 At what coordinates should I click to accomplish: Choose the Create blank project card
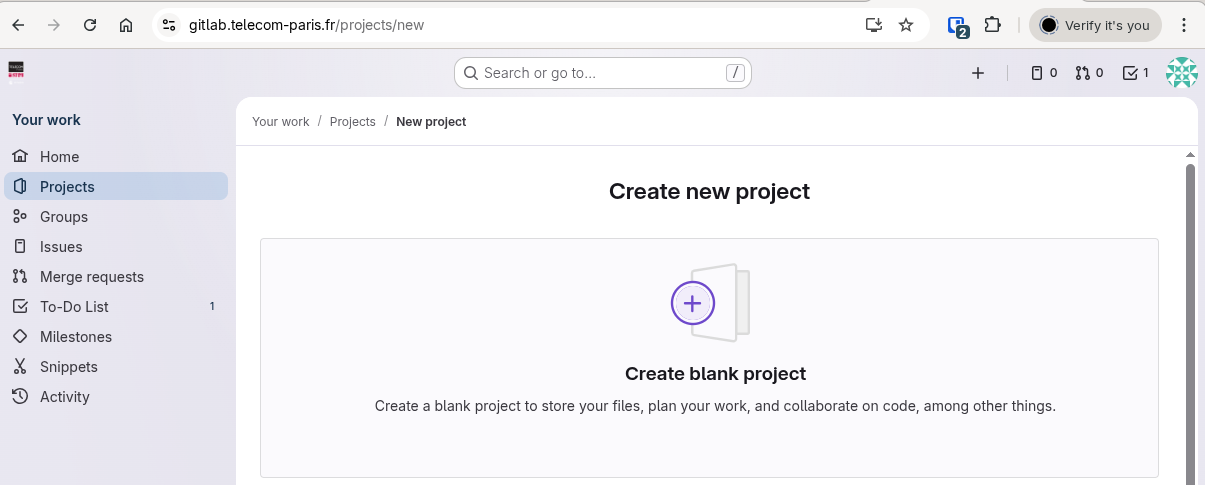(x=709, y=357)
